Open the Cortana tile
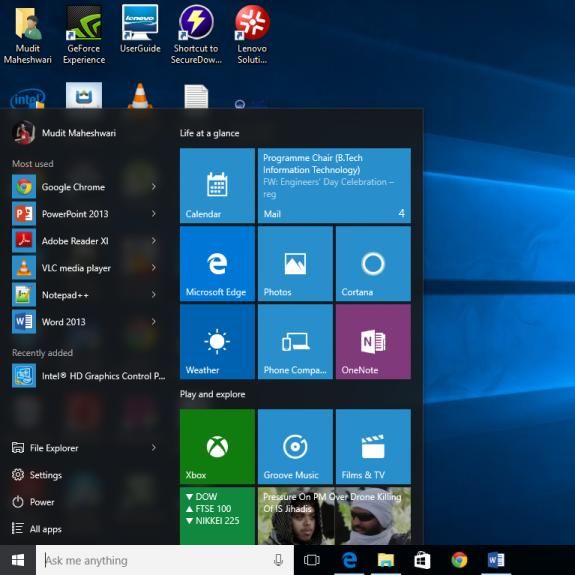 (x=373, y=264)
